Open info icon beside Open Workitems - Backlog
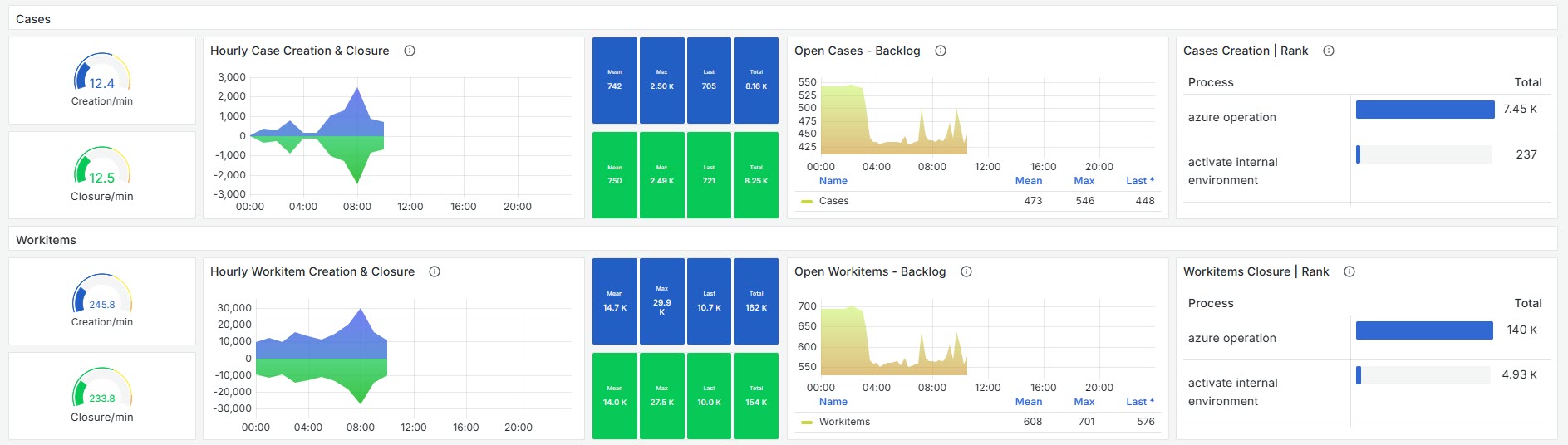Screen dimensions: 1568x445 tap(966, 271)
